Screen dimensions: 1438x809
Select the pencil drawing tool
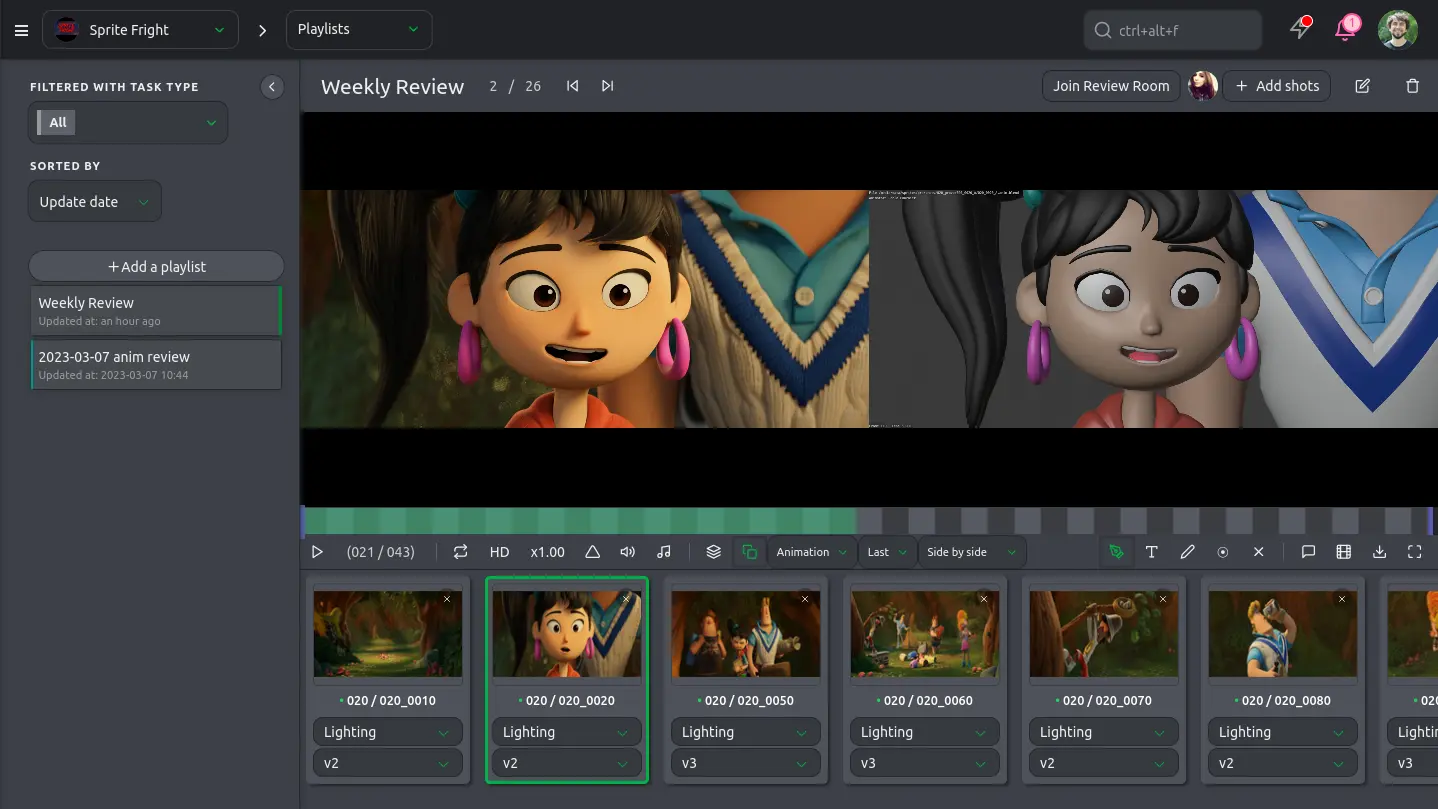pyautogui.click(x=1187, y=552)
